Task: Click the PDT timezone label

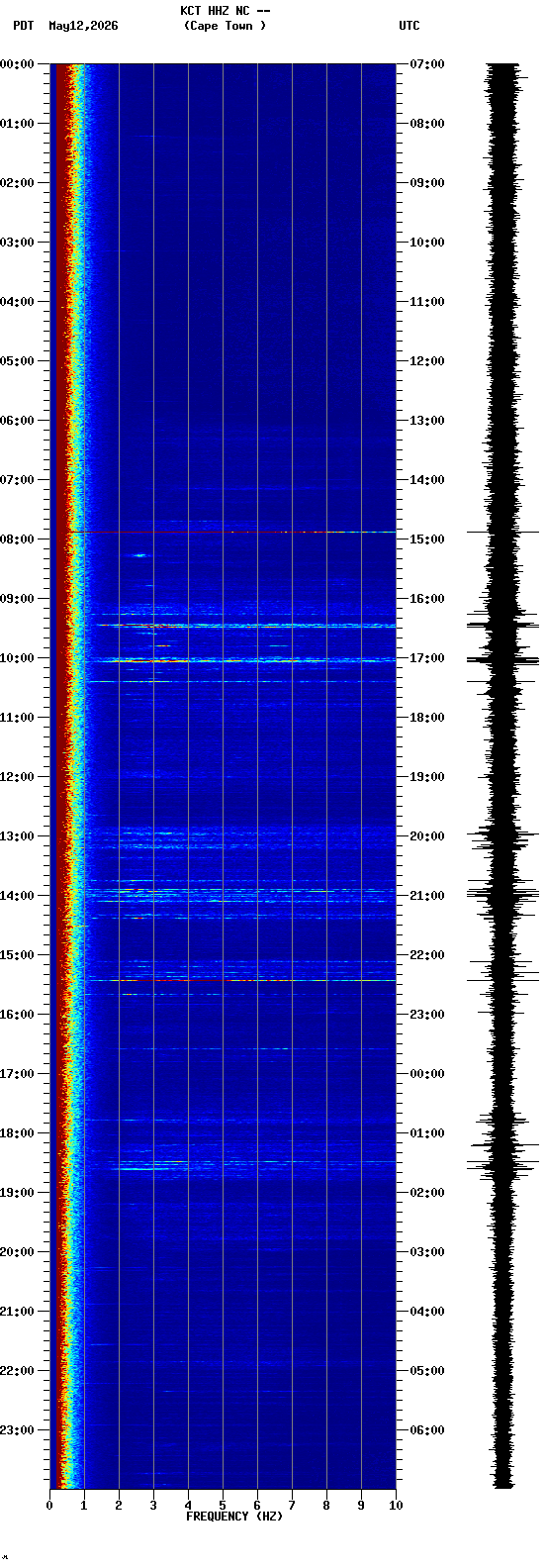Action: (23, 26)
